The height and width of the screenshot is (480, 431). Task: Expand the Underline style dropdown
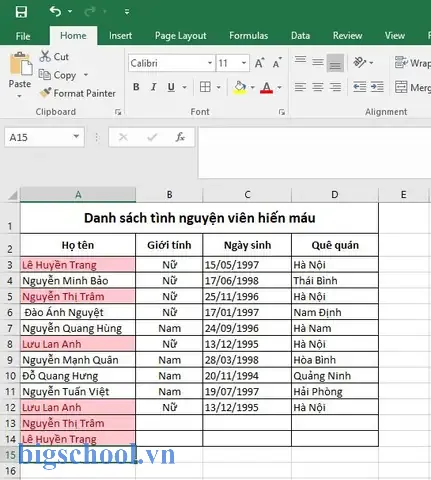click(184, 87)
